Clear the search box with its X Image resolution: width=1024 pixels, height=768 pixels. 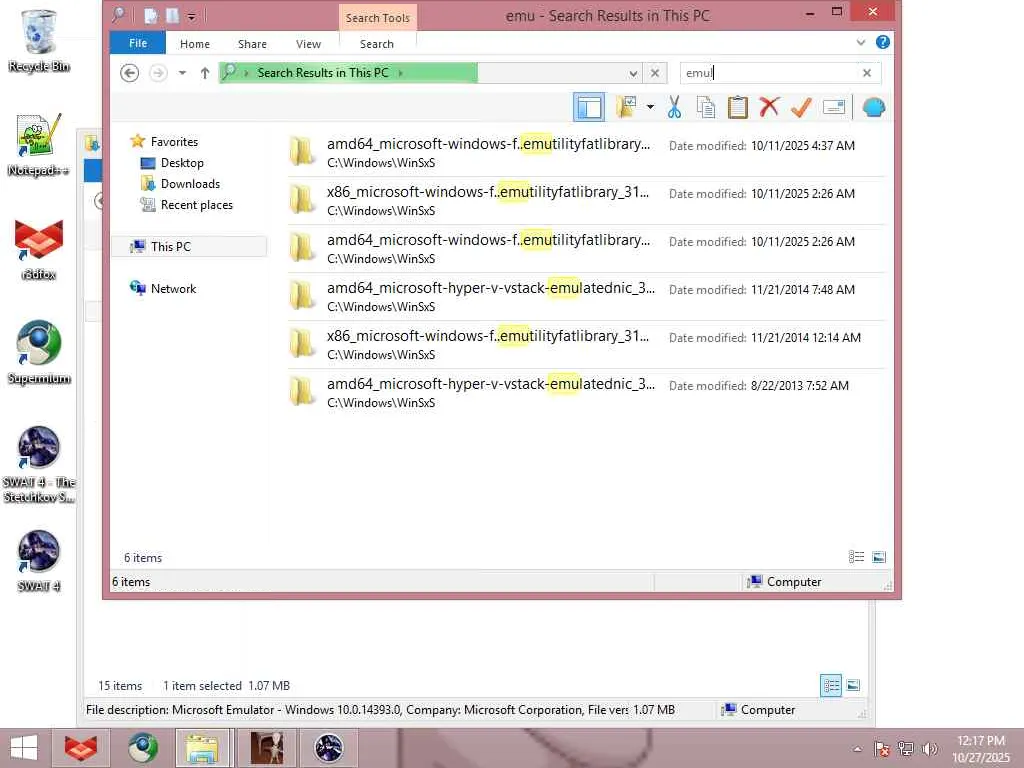(x=867, y=72)
